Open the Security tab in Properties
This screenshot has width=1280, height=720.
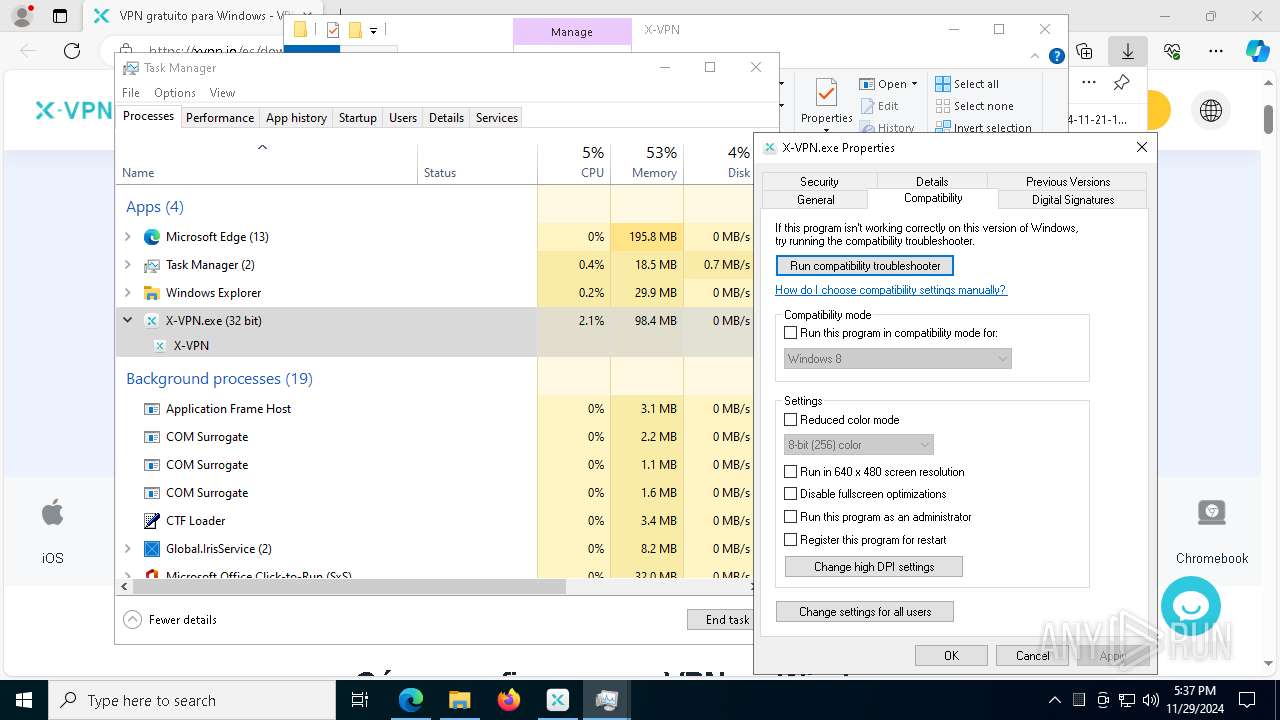[x=819, y=181]
